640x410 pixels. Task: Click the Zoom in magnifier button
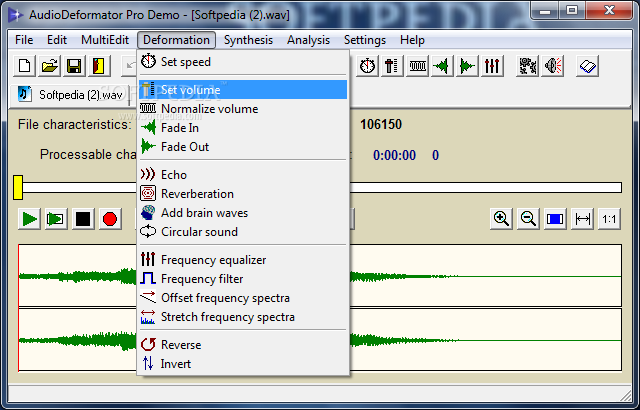[x=501, y=219]
